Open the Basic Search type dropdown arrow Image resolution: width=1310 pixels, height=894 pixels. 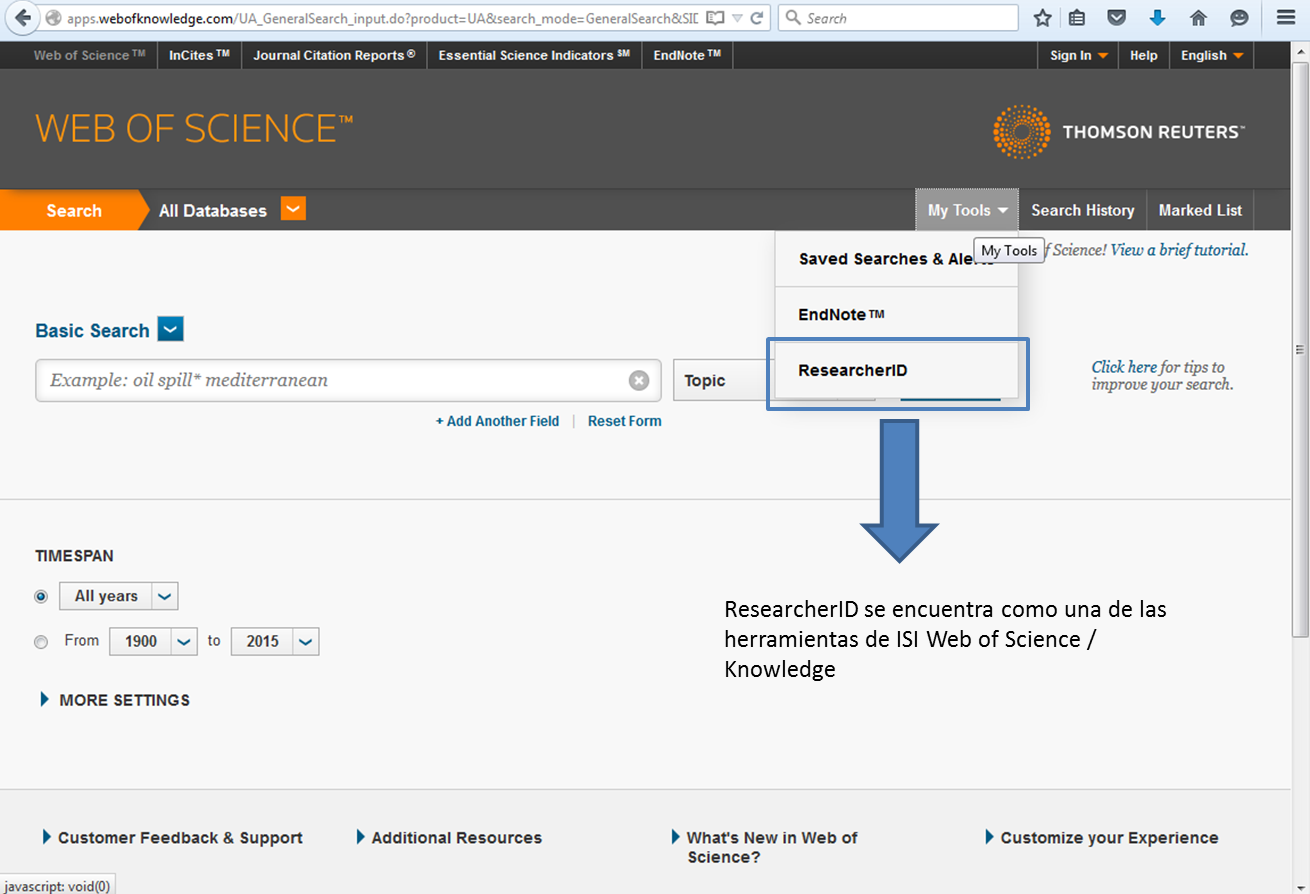pos(170,329)
